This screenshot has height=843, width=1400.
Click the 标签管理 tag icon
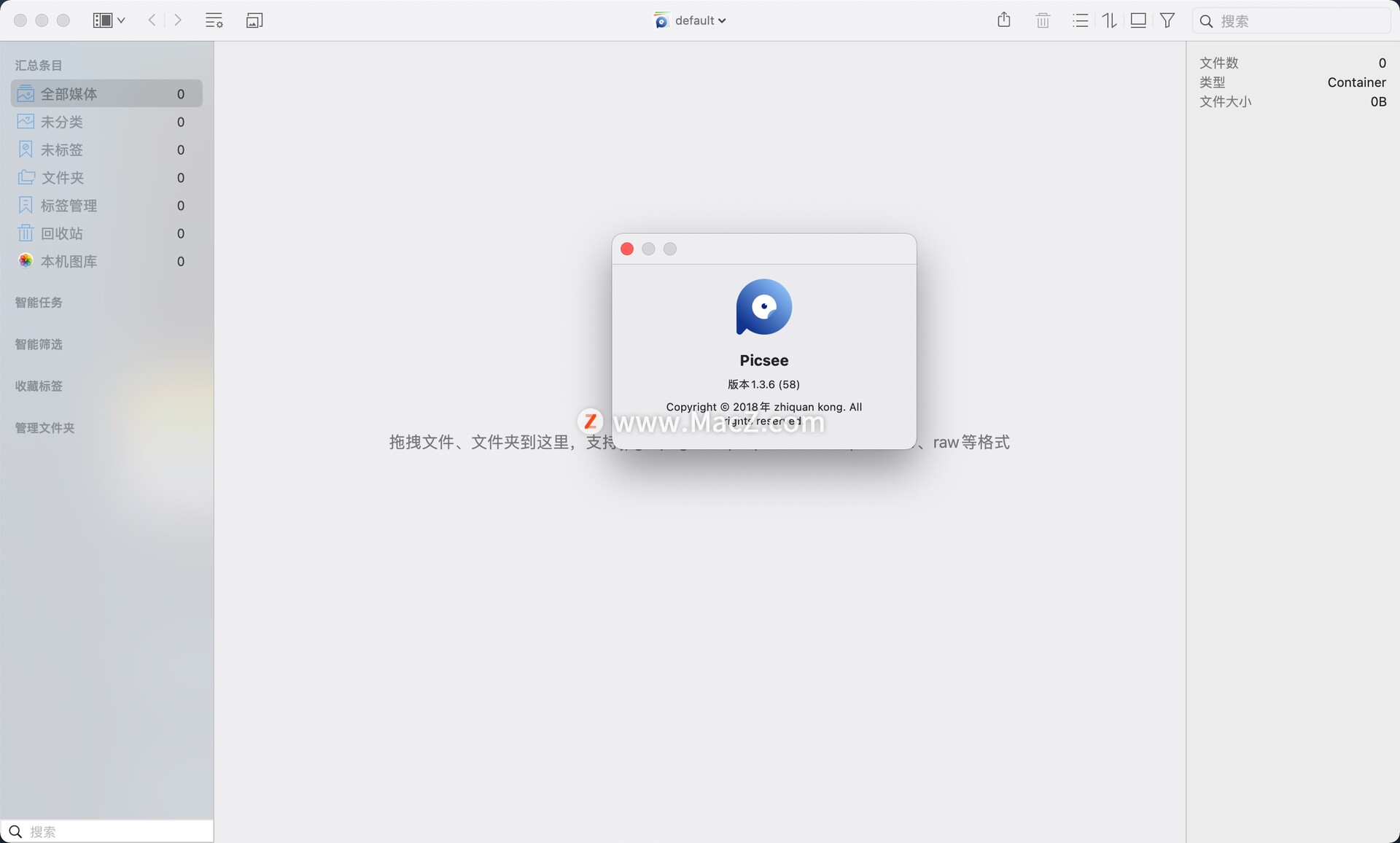pos(26,205)
